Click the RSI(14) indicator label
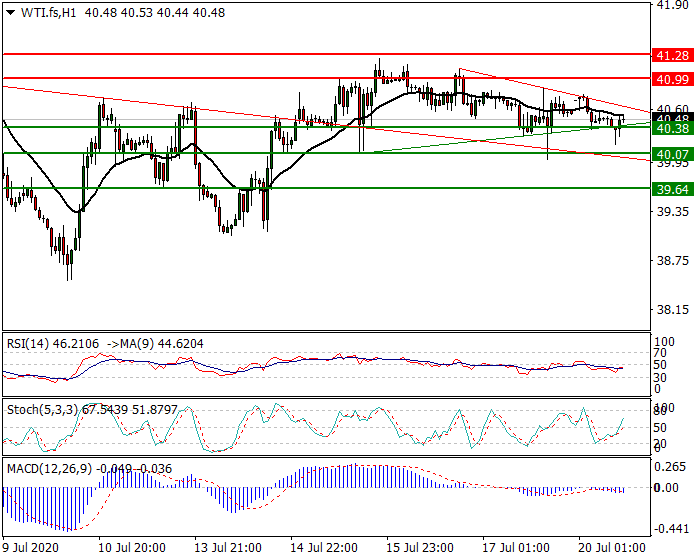This screenshot has height=560, width=700. click(28, 344)
